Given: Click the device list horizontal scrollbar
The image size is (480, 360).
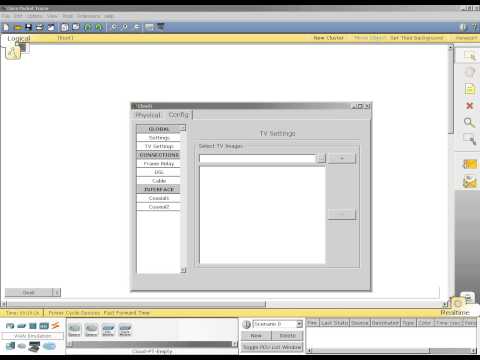Looking at the screenshot, I should pos(152,344).
